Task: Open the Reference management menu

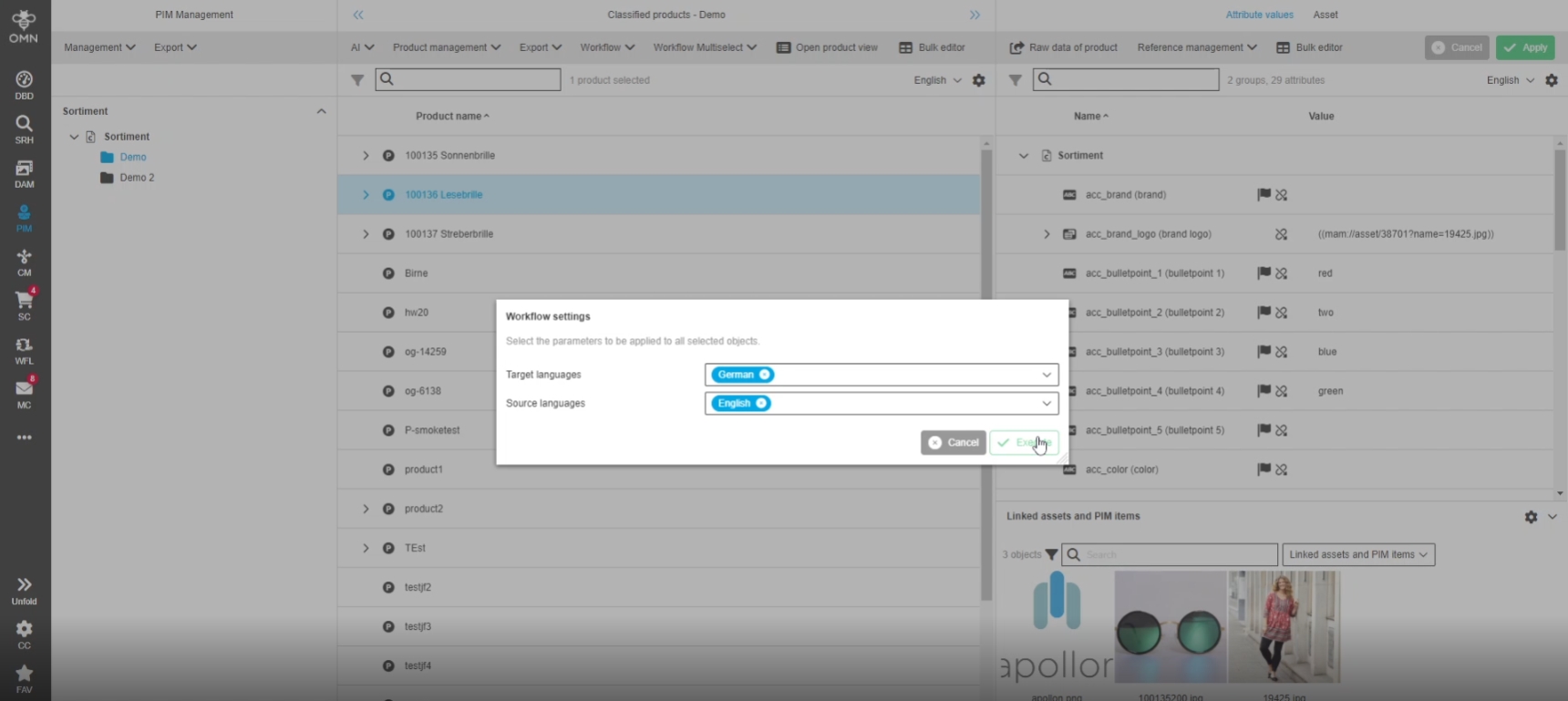Action: [x=1197, y=47]
